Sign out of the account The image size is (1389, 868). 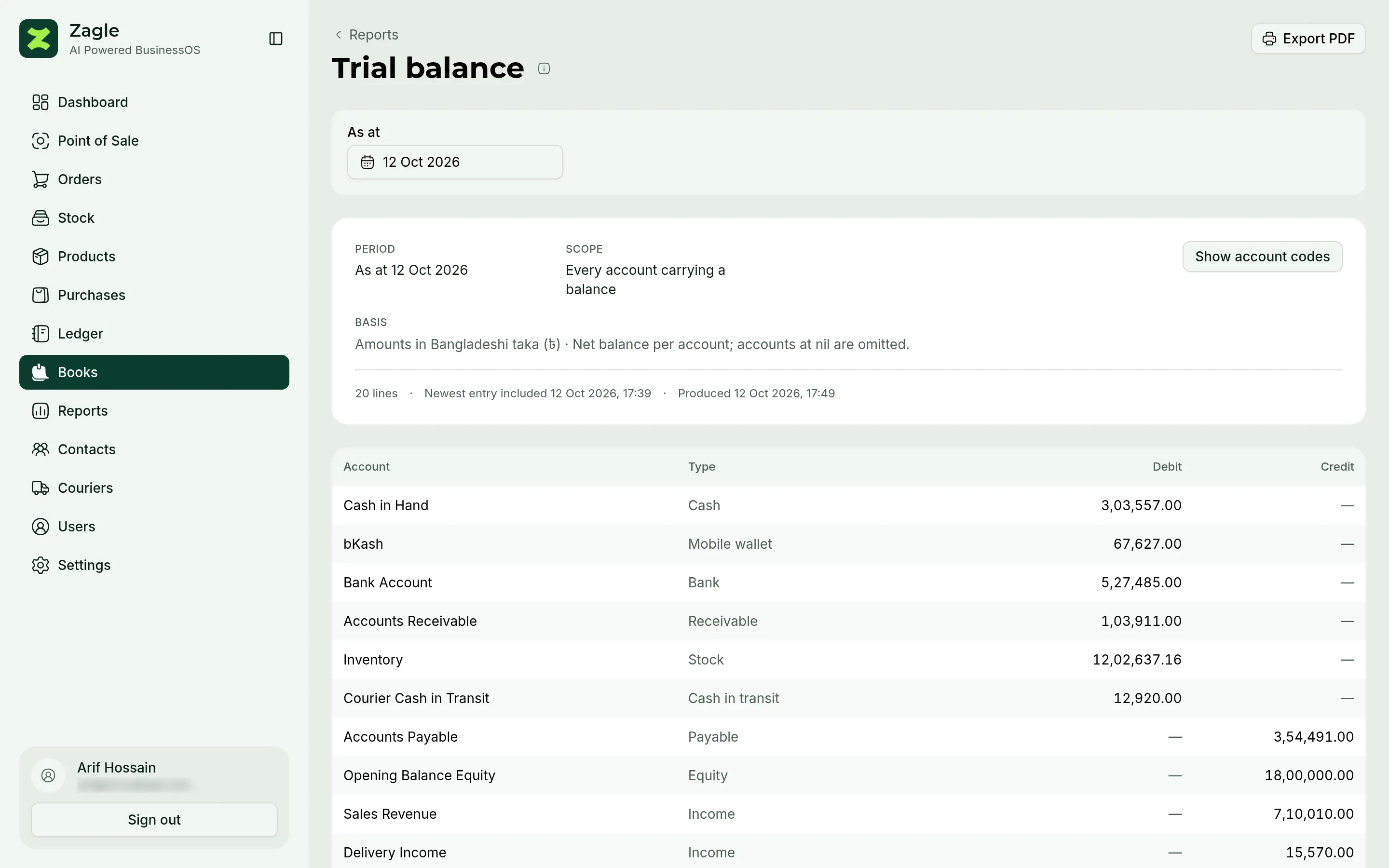154,820
